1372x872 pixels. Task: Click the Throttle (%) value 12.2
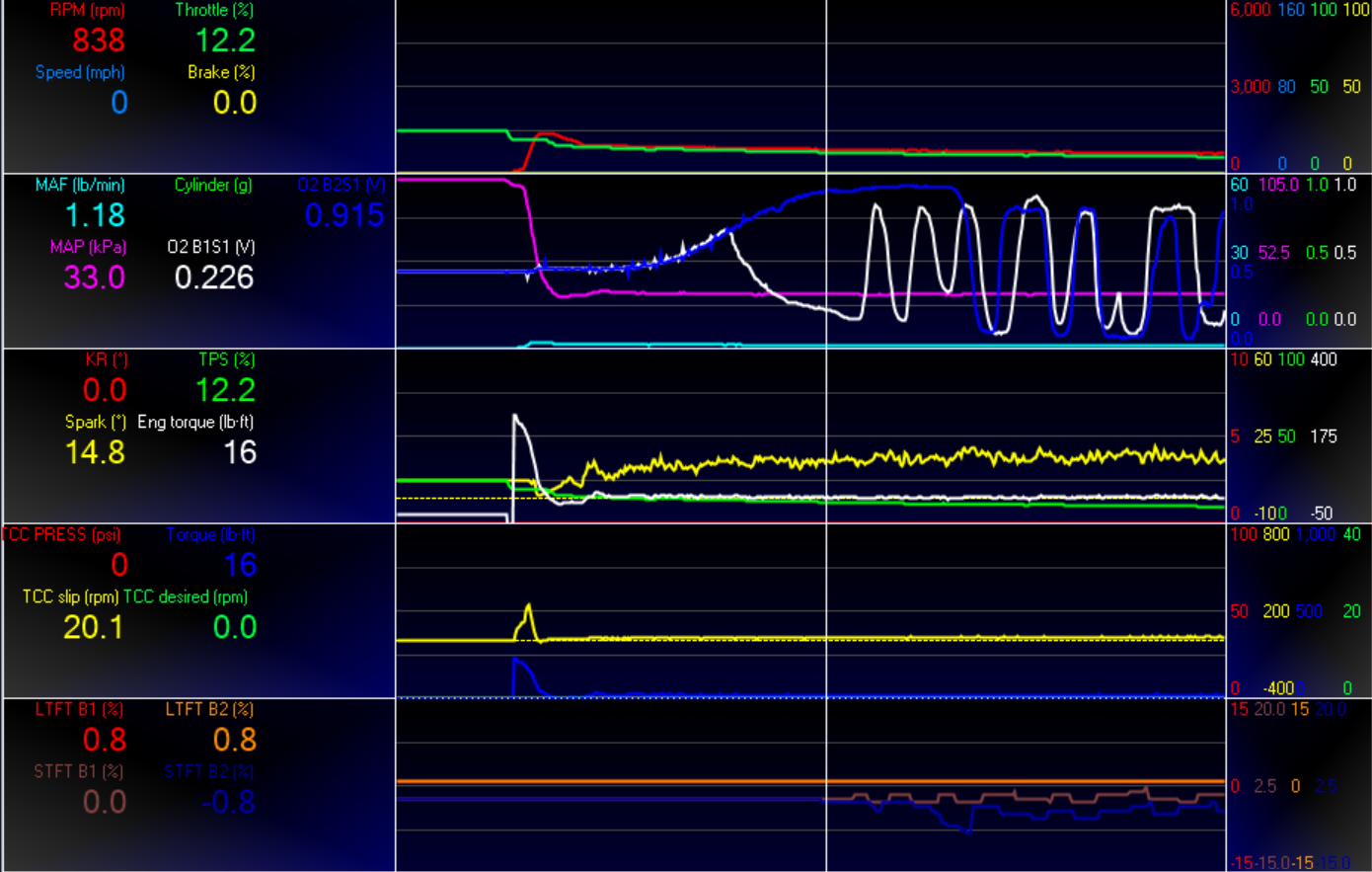click(x=225, y=40)
